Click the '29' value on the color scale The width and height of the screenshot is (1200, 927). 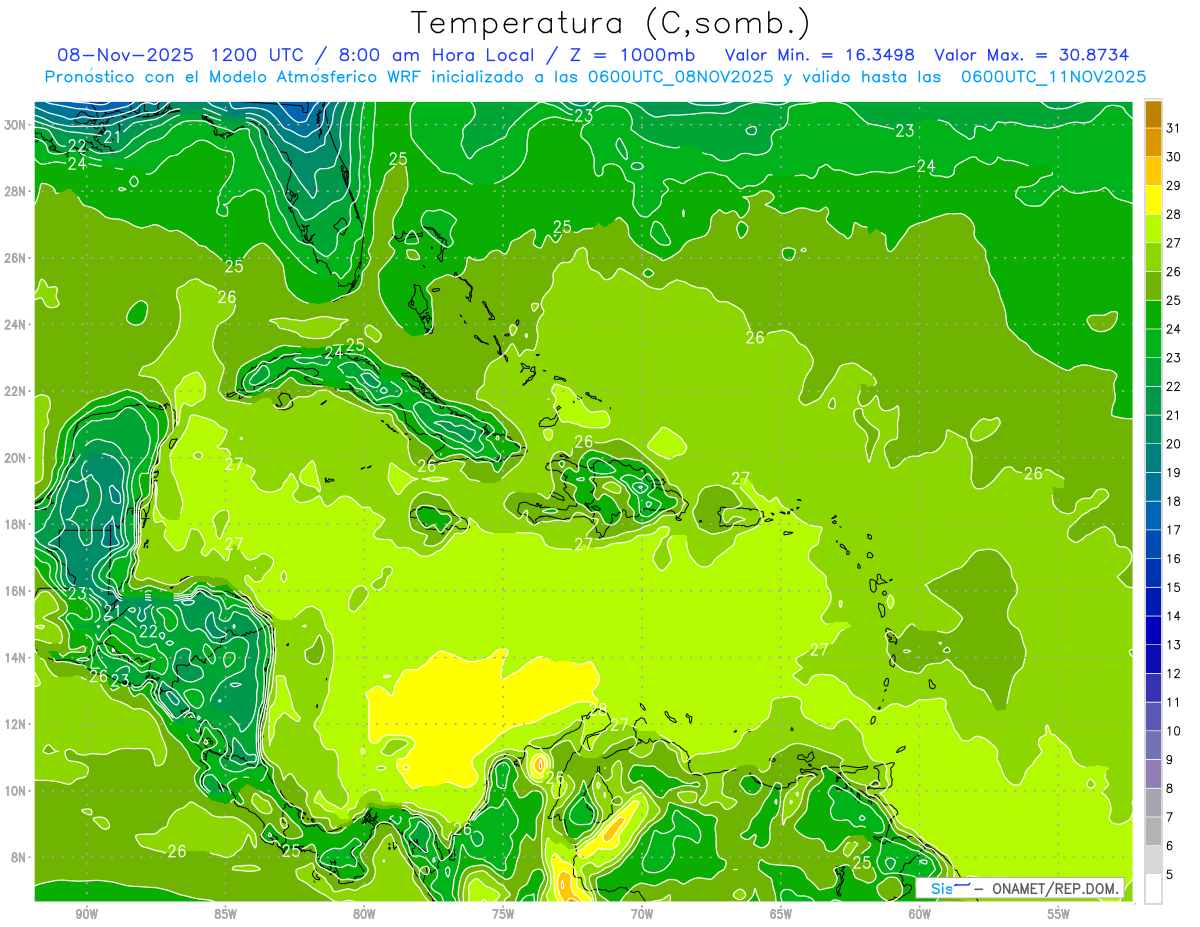pyautogui.click(x=1174, y=185)
